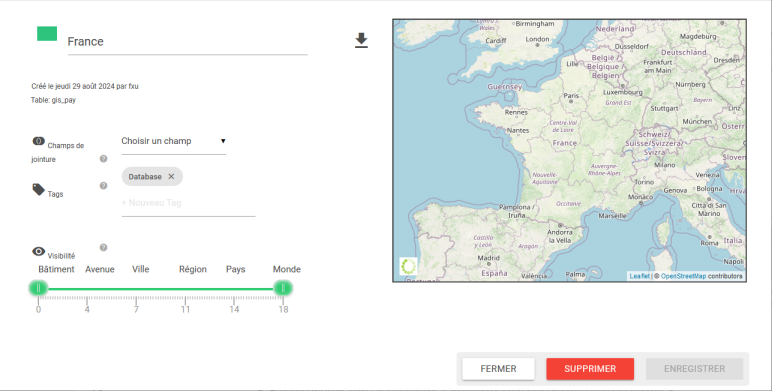
Task: Click the Pays zoom level label
Action: pyautogui.click(x=235, y=269)
